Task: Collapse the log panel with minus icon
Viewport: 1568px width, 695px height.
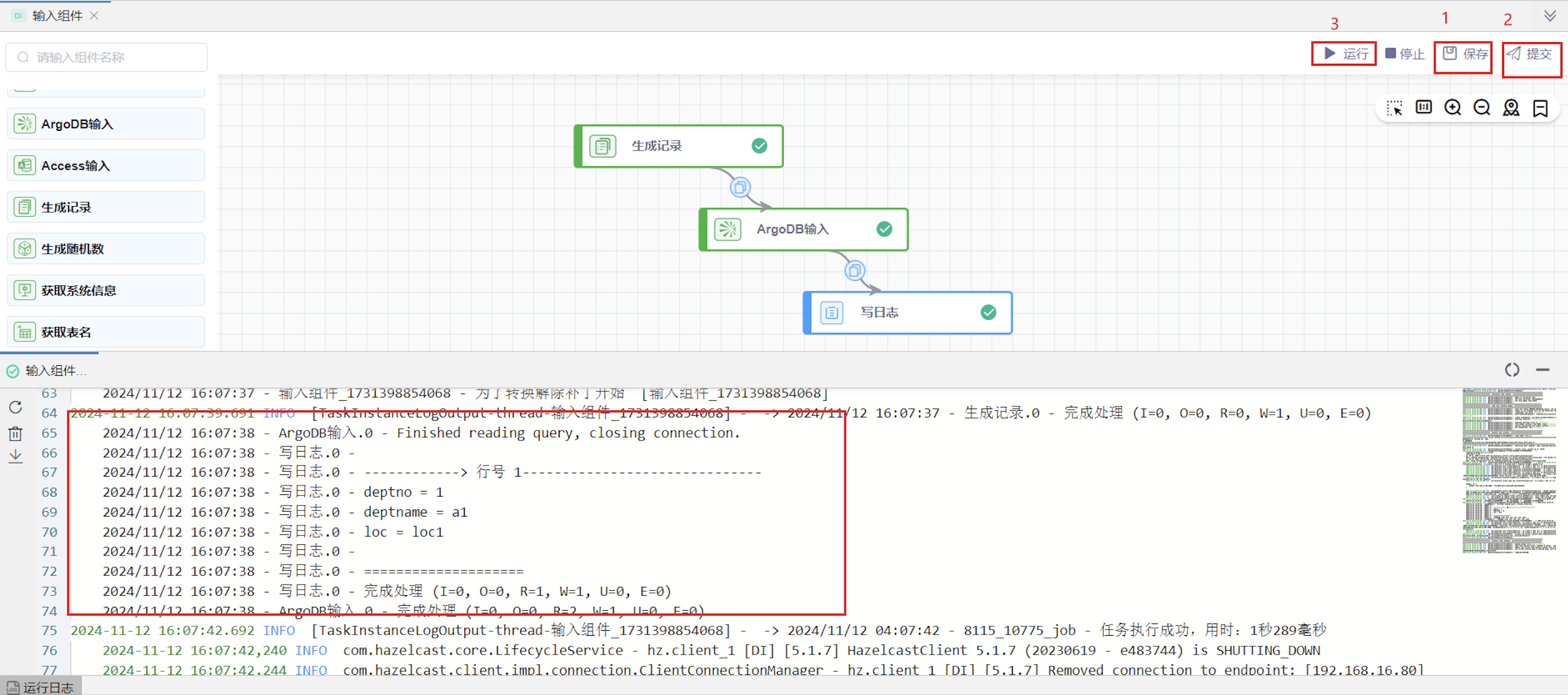Action: click(1542, 370)
